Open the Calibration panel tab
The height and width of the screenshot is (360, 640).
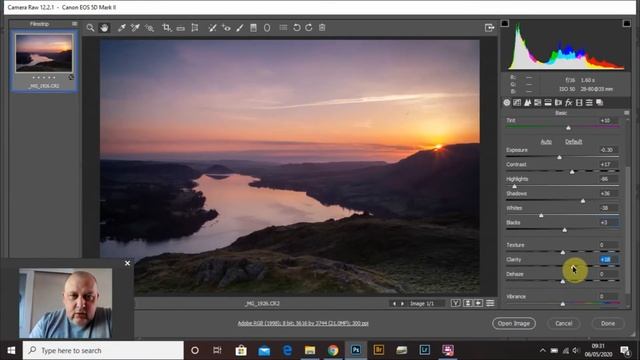[x=579, y=103]
